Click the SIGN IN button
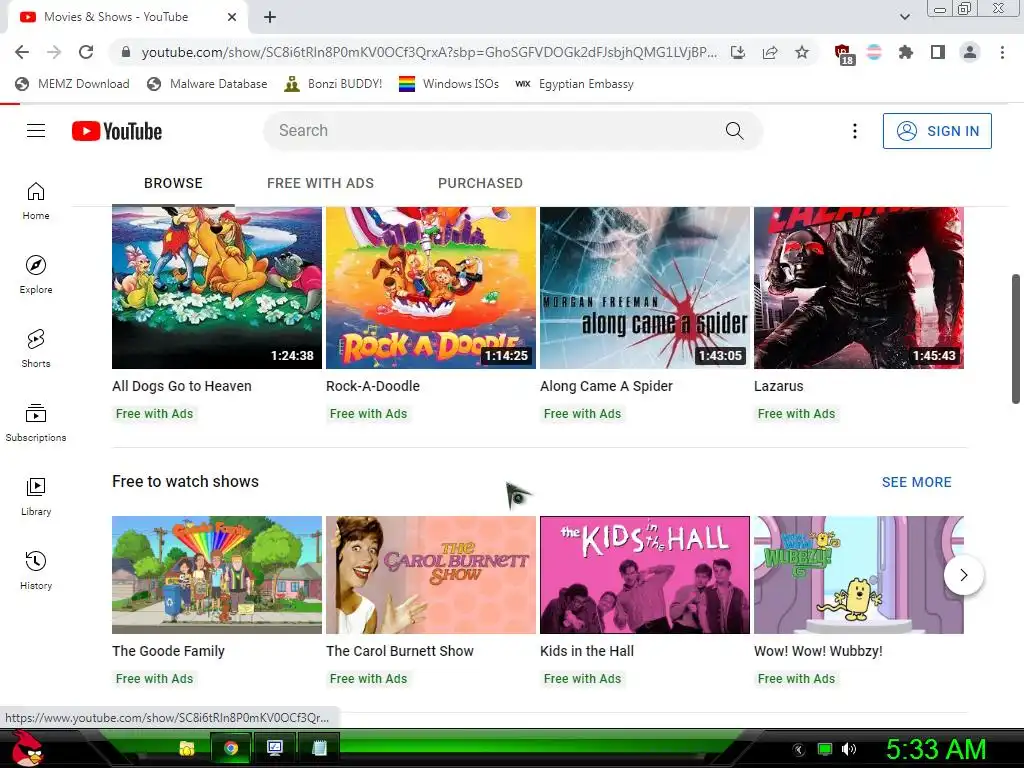This screenshot has height=768, width=1024. click(936, 131)
